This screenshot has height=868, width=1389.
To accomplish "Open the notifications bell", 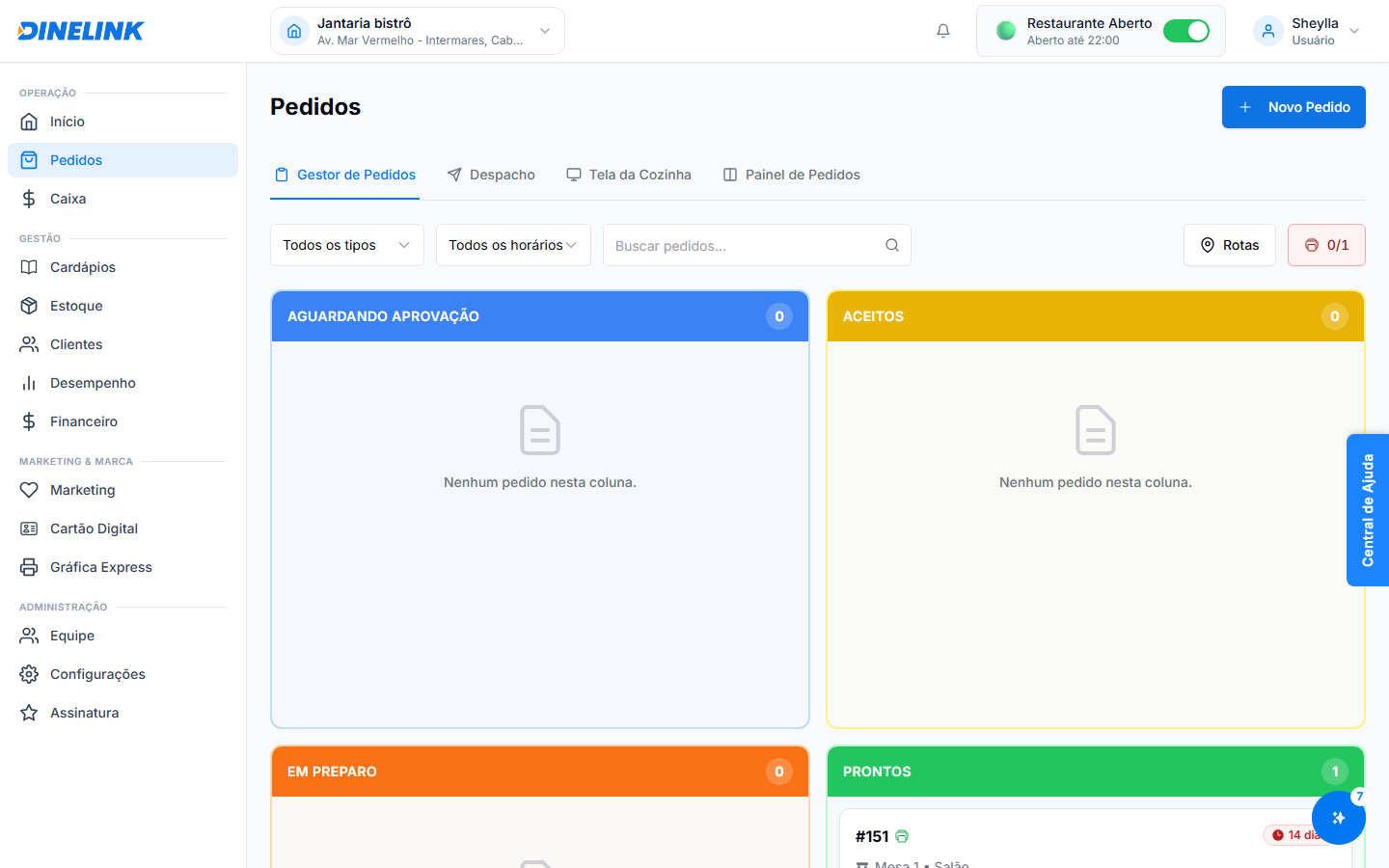I will (943, 31).
